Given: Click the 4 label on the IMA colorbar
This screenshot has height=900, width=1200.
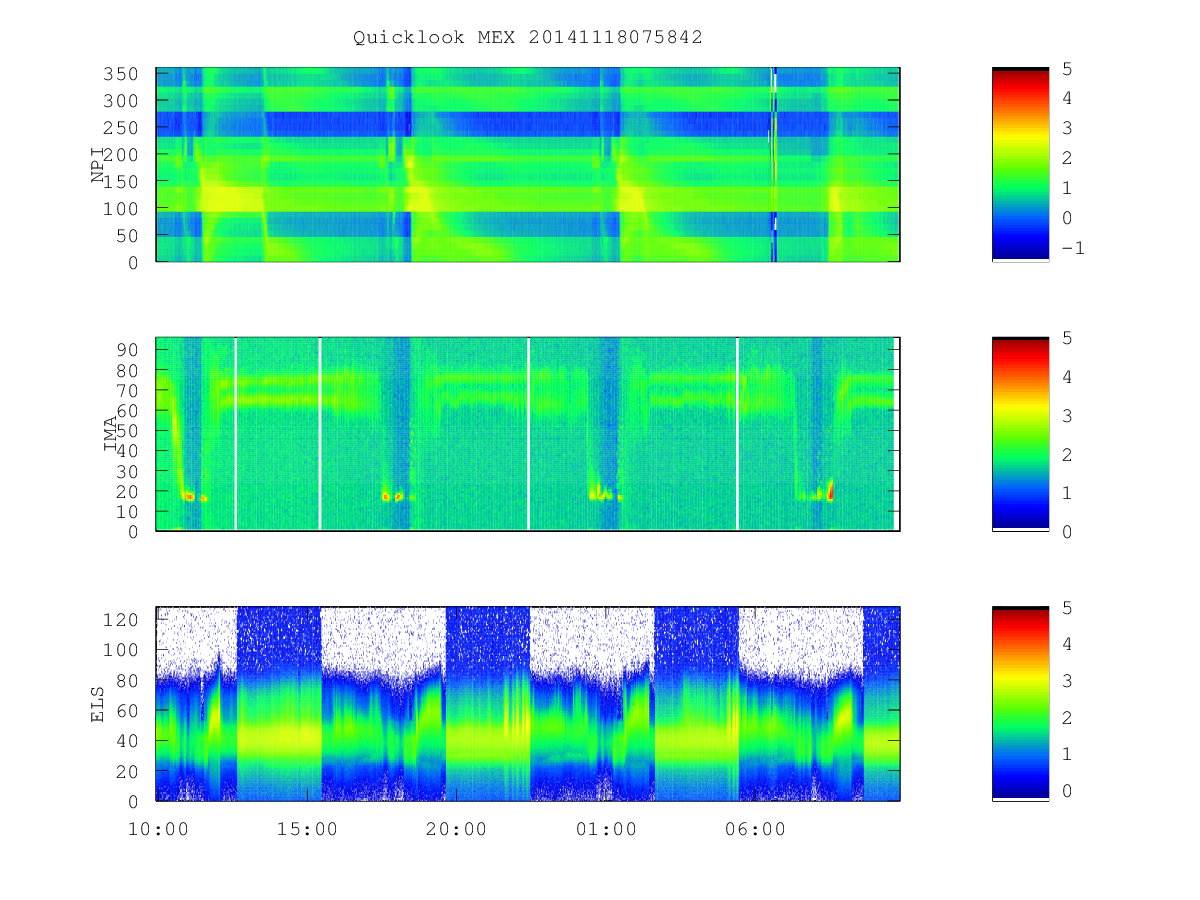Looking at the screenshot, I should click(1067, 377).
